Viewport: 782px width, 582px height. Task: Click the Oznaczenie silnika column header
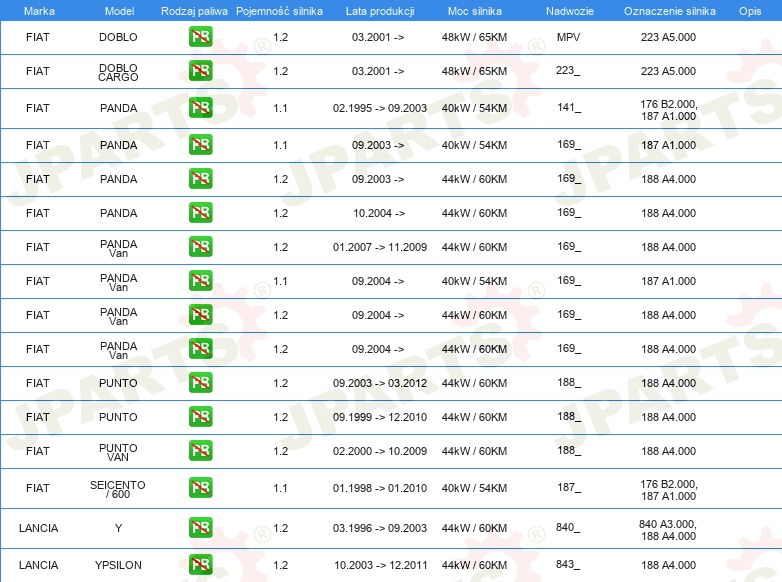670,11
